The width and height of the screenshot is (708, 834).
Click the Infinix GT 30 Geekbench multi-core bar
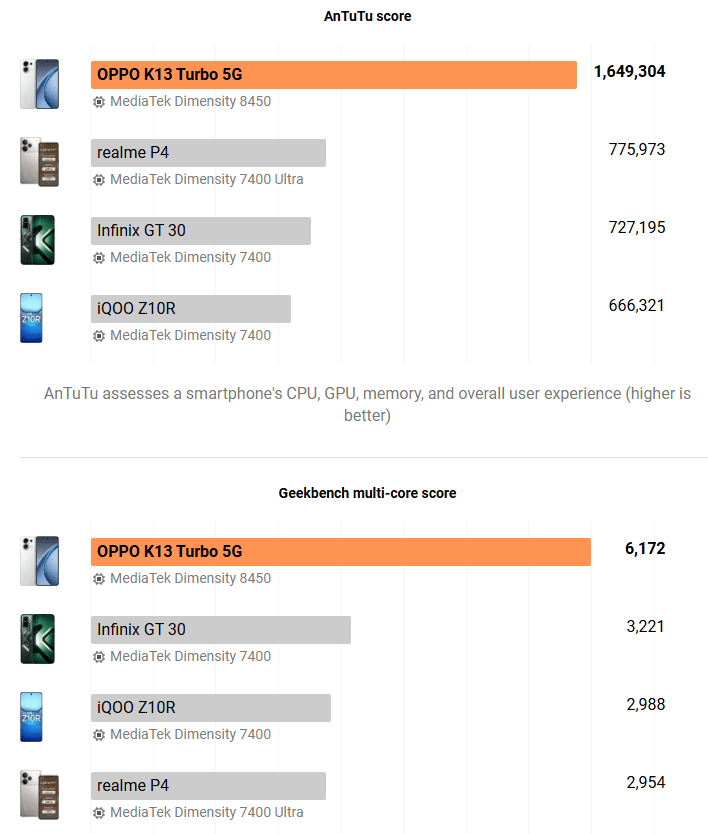tap(220, 630)
